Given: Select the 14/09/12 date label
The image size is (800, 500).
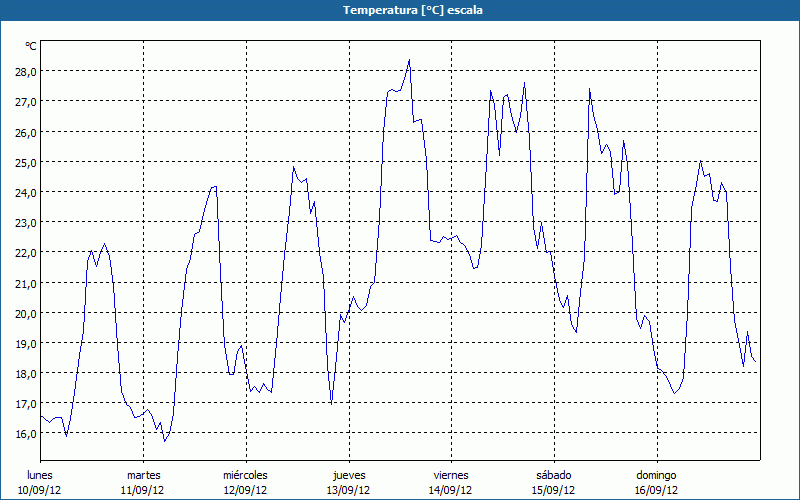Looking at the screenshot, I should [x=451, y=490].
